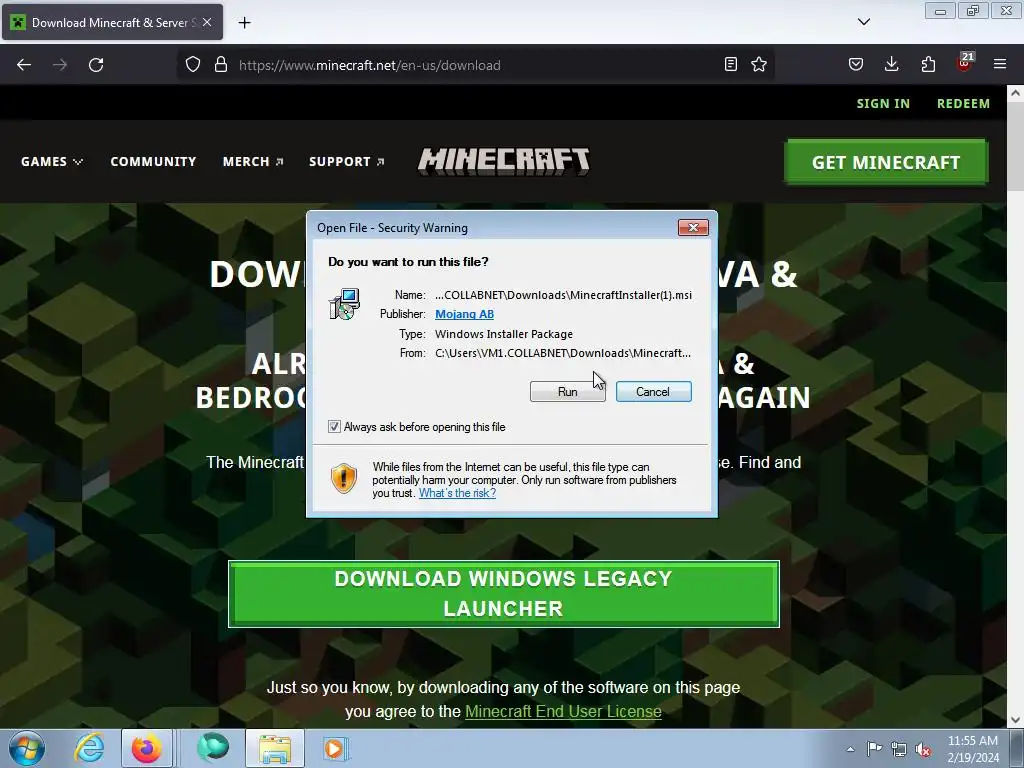Toggle reader view icon in address bar

point(731,64)
